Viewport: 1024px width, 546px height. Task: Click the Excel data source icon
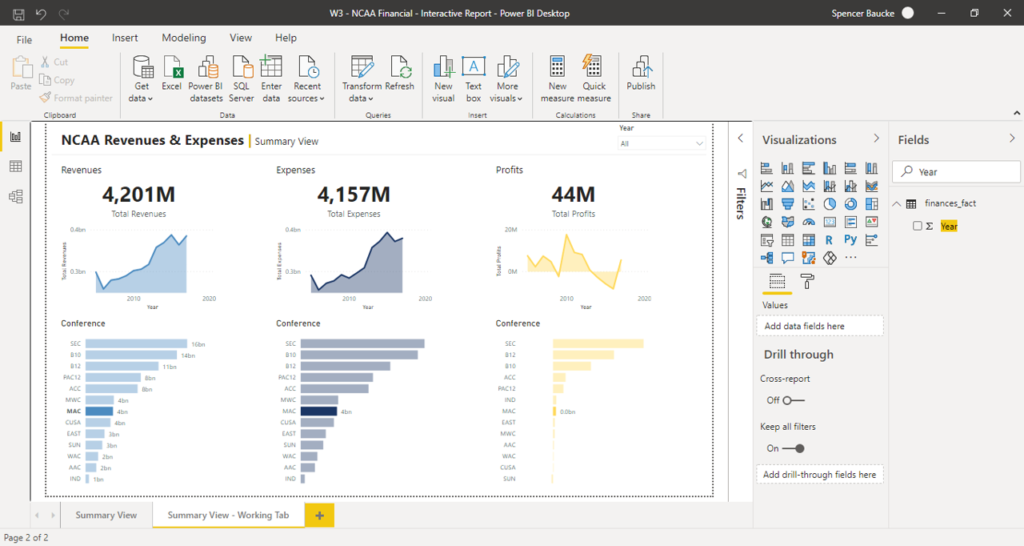[x=172, y=70]
